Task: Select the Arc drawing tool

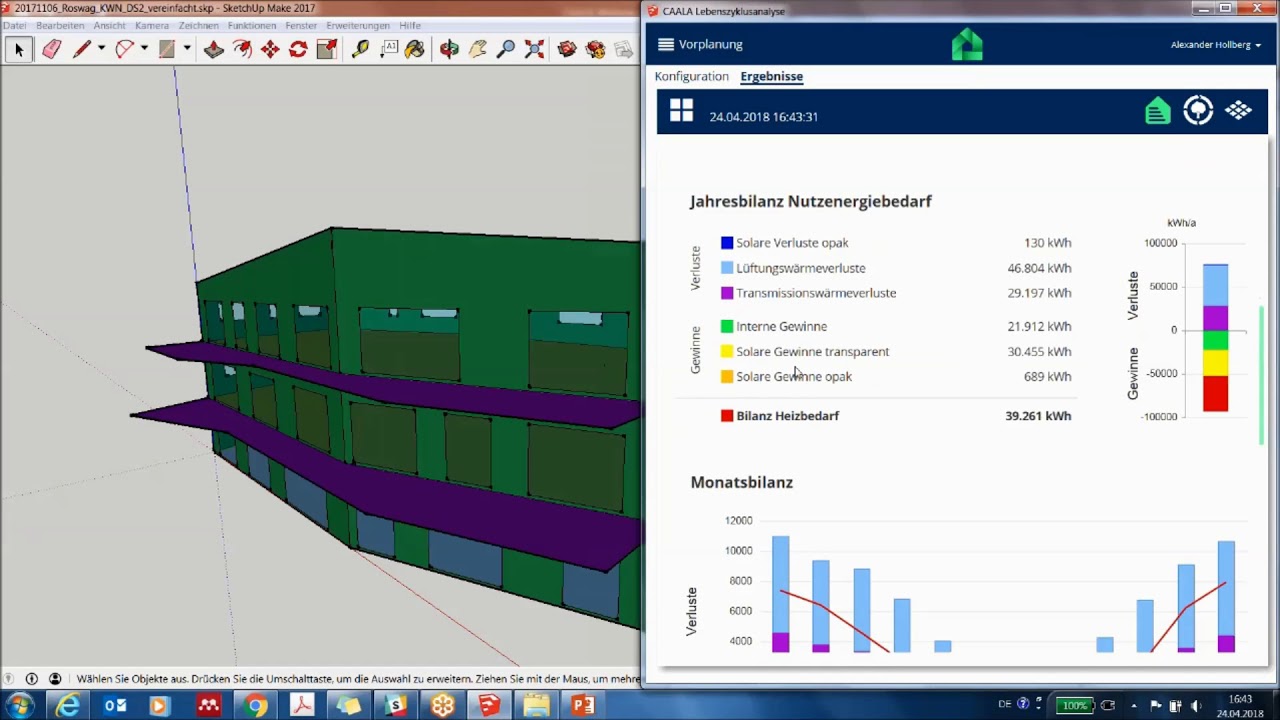Action: point(125,49)
